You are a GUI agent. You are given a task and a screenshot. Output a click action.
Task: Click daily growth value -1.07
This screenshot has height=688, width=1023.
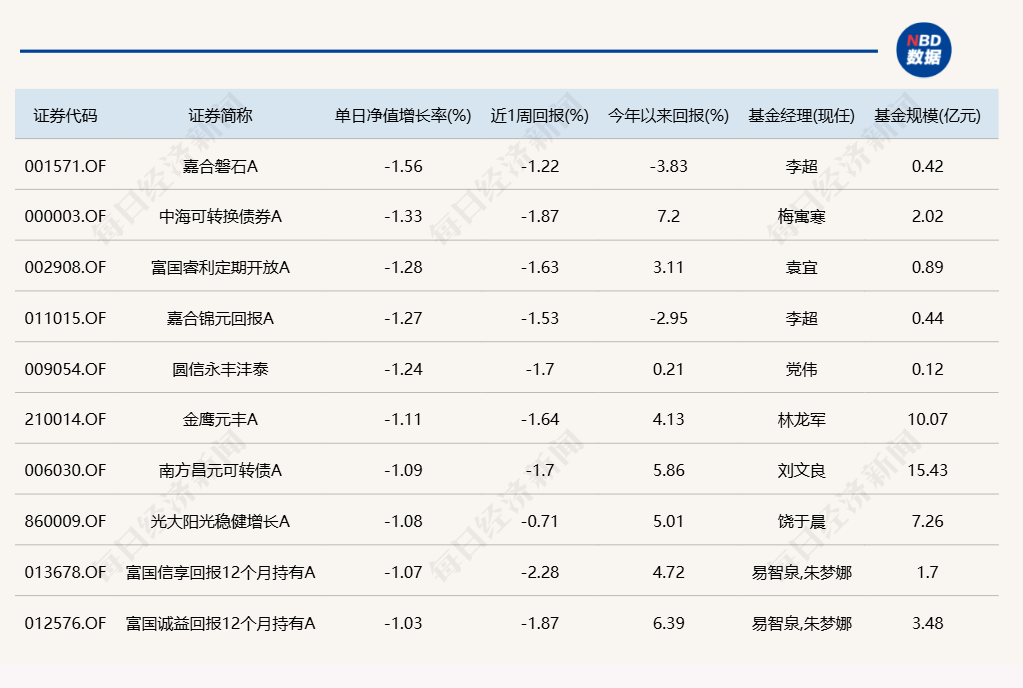coord(403,572)
